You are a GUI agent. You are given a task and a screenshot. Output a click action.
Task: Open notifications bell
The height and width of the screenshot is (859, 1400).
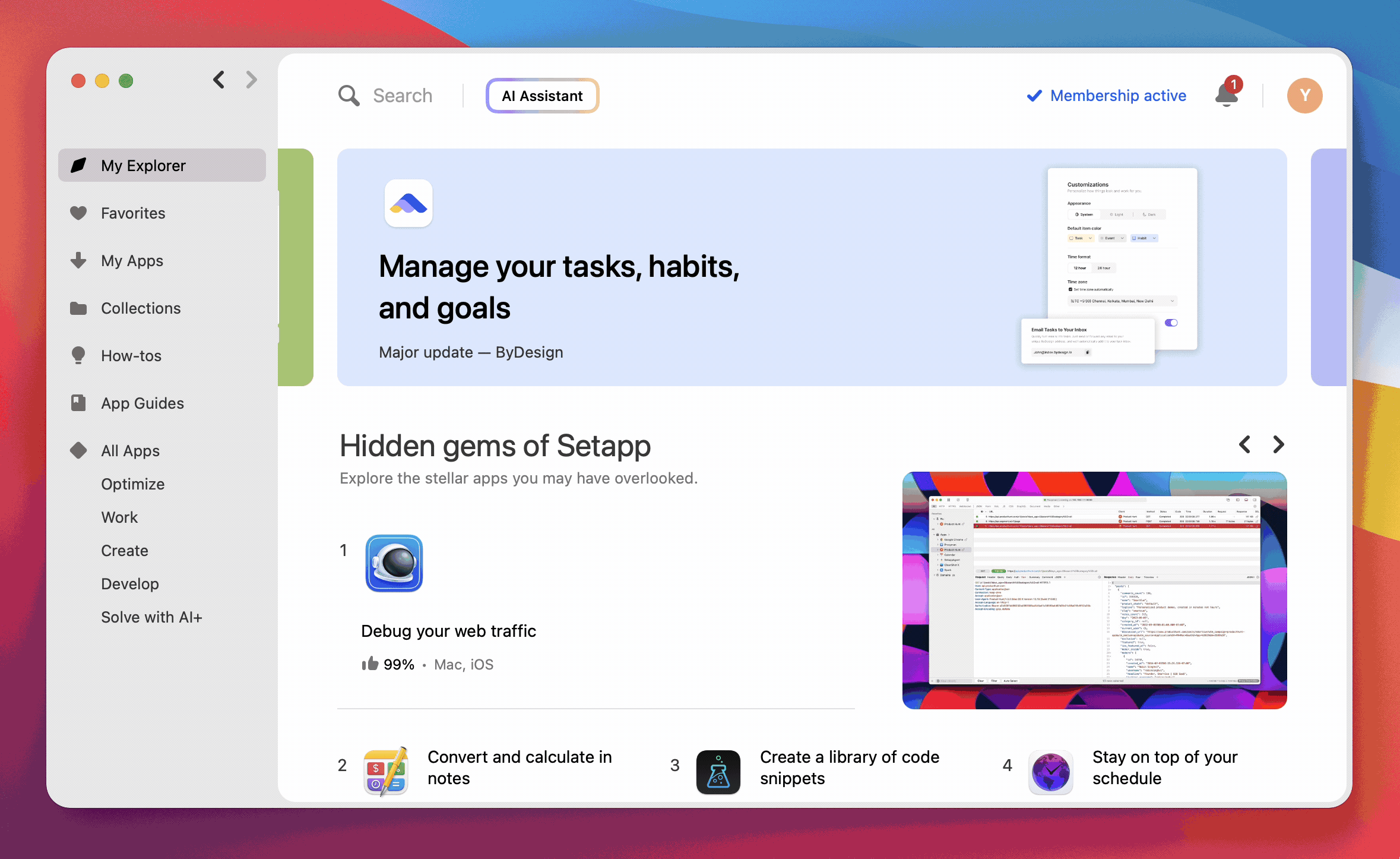point(1227,94)
